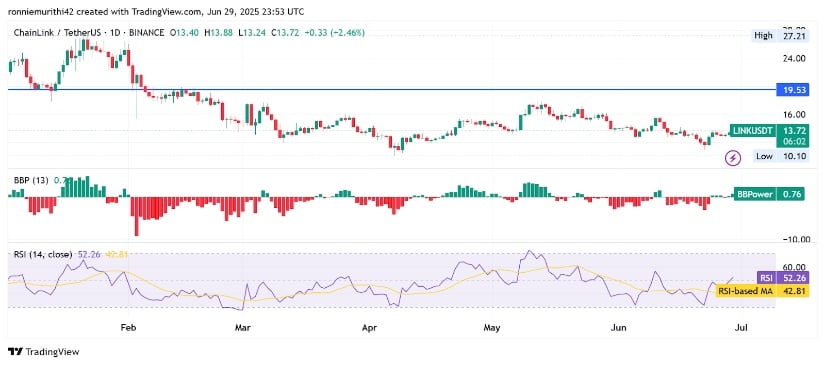
Task: Click the May label on time axis
Action: [x=491, y=328]
